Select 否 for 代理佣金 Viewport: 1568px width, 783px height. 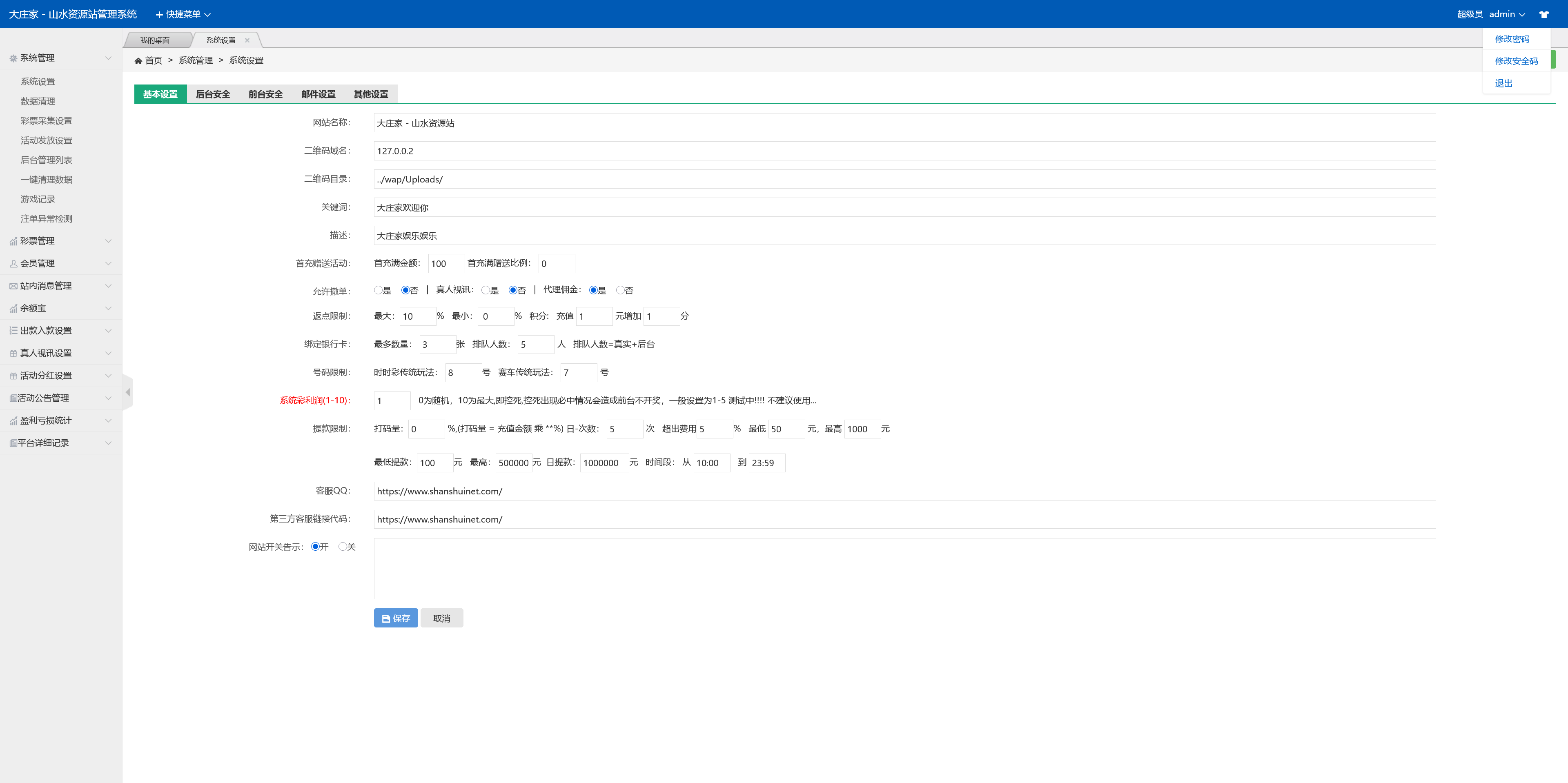(620, 290)
